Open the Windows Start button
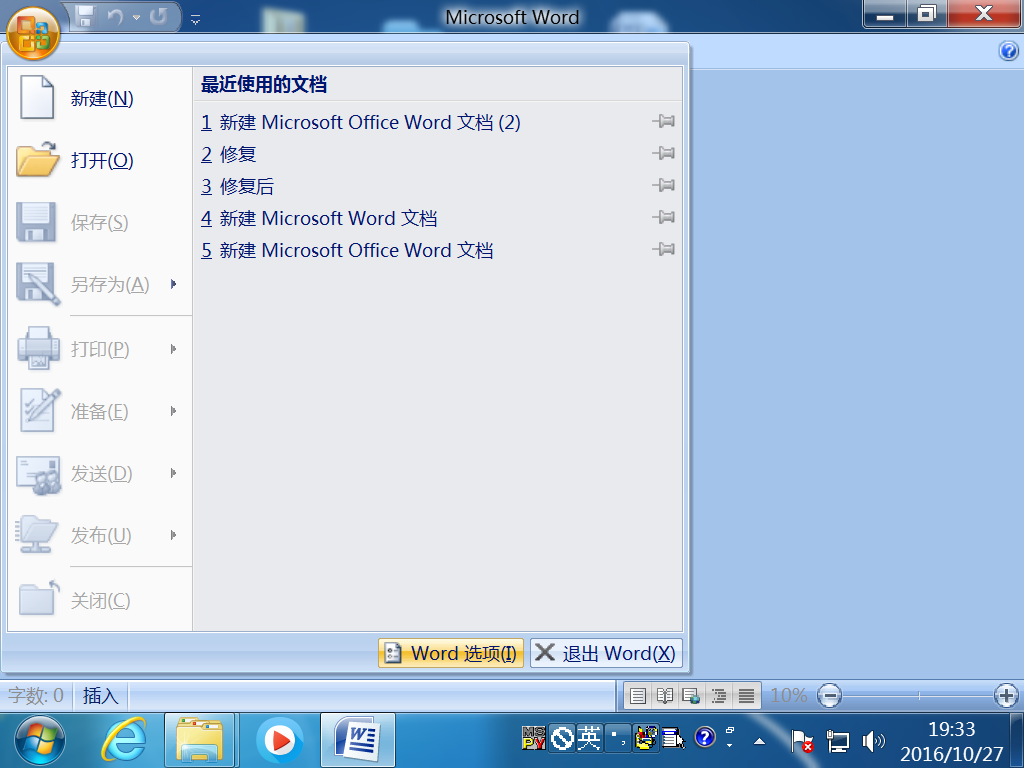1024x768 pixels. [40, 741]
